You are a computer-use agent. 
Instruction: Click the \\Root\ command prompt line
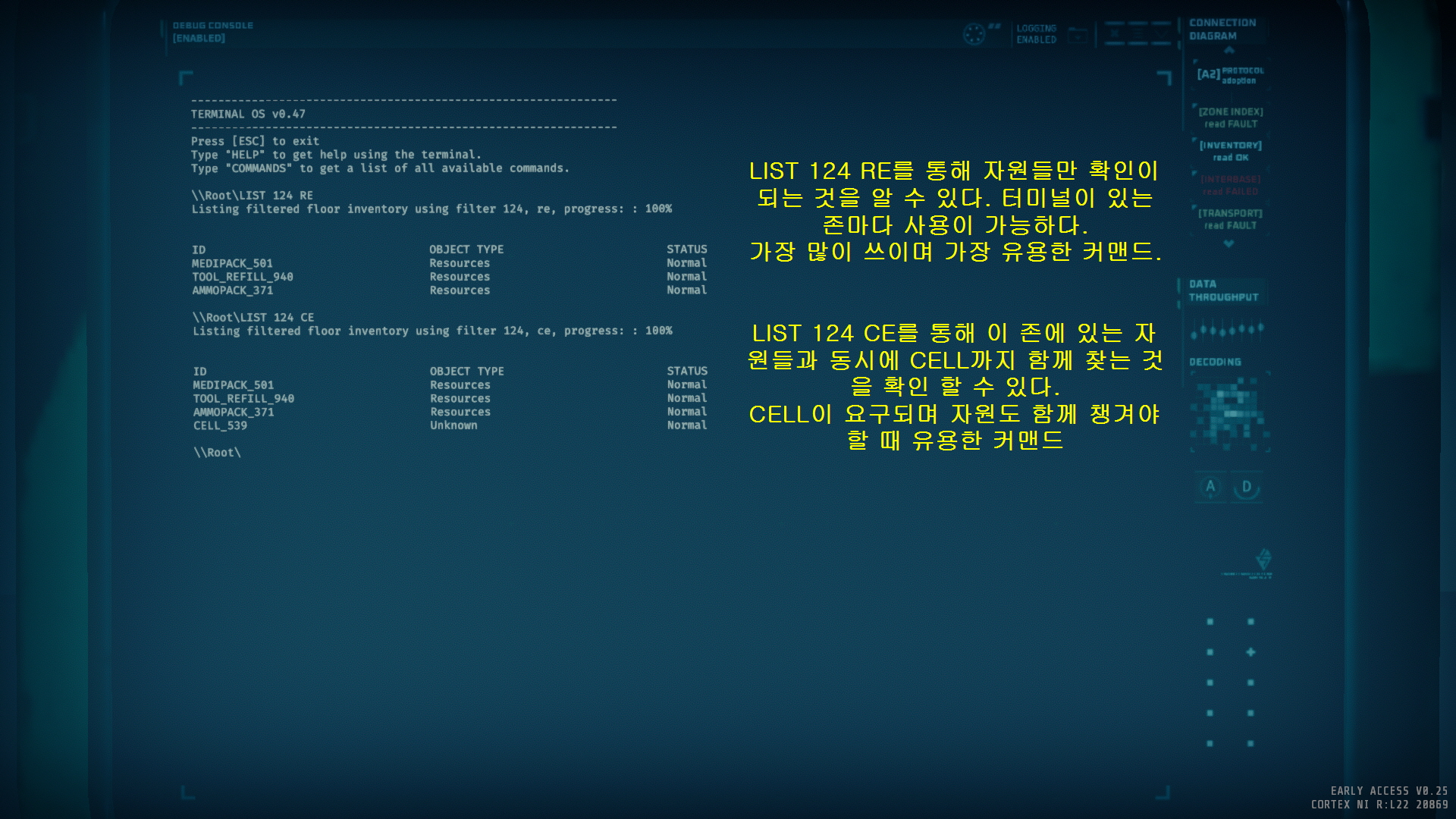[217, 453]
